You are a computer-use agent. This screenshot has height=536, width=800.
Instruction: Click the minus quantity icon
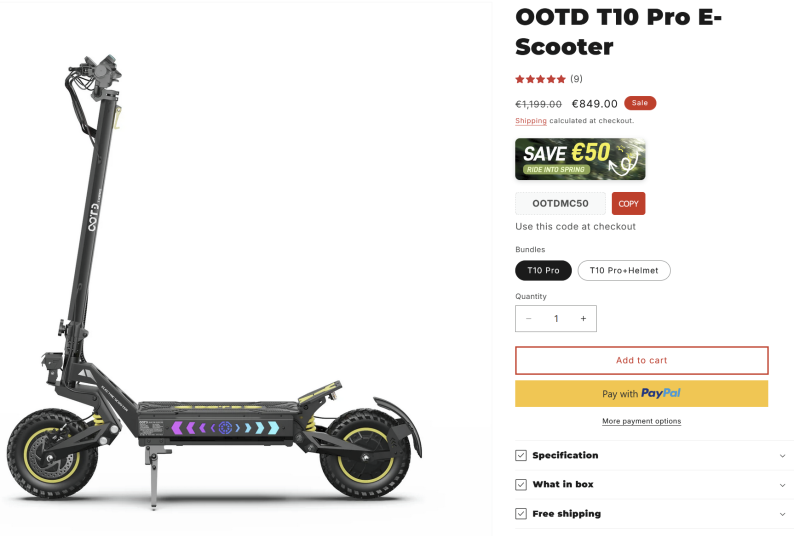pos(529,319)
